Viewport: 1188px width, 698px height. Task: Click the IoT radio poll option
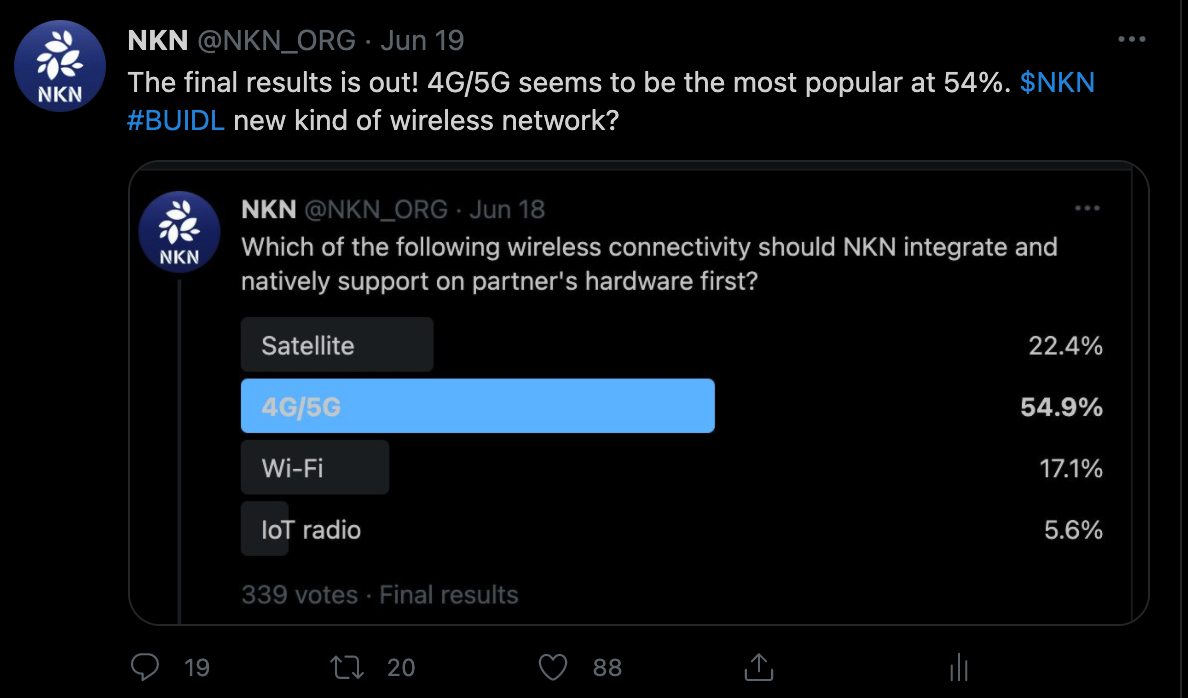coord(310,529)
